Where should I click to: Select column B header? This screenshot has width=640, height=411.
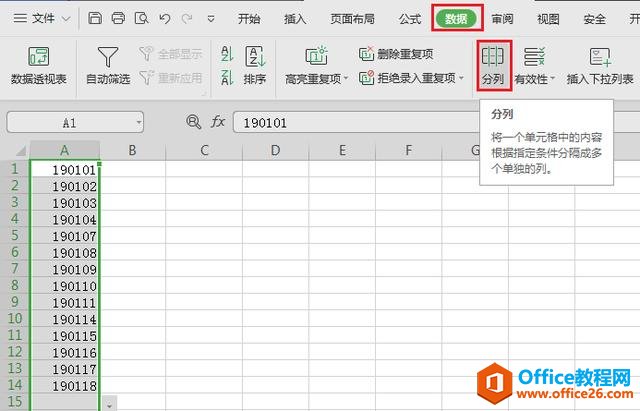click(133, 150)
